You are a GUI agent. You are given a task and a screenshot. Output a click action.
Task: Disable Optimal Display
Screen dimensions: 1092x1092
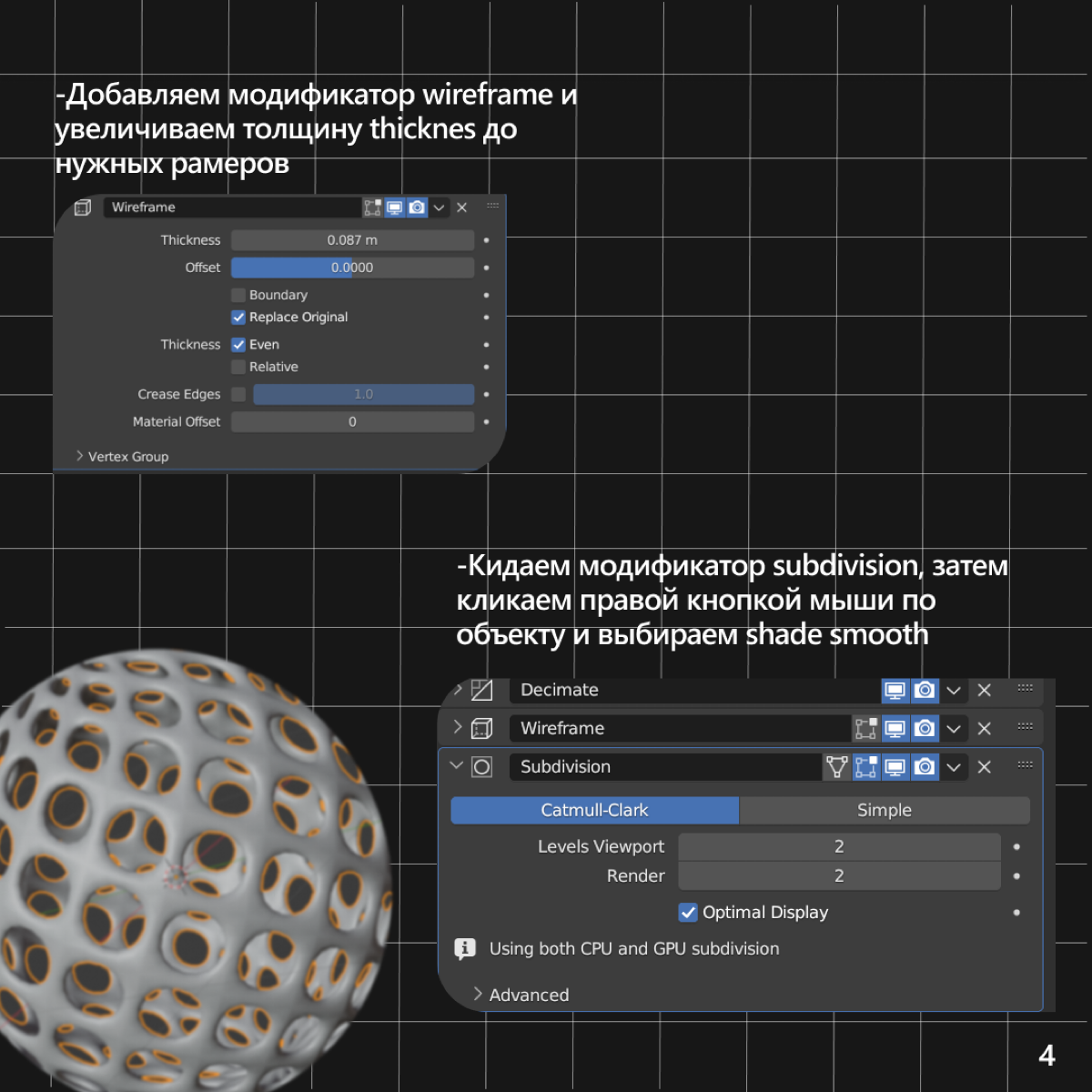point(688,912)
